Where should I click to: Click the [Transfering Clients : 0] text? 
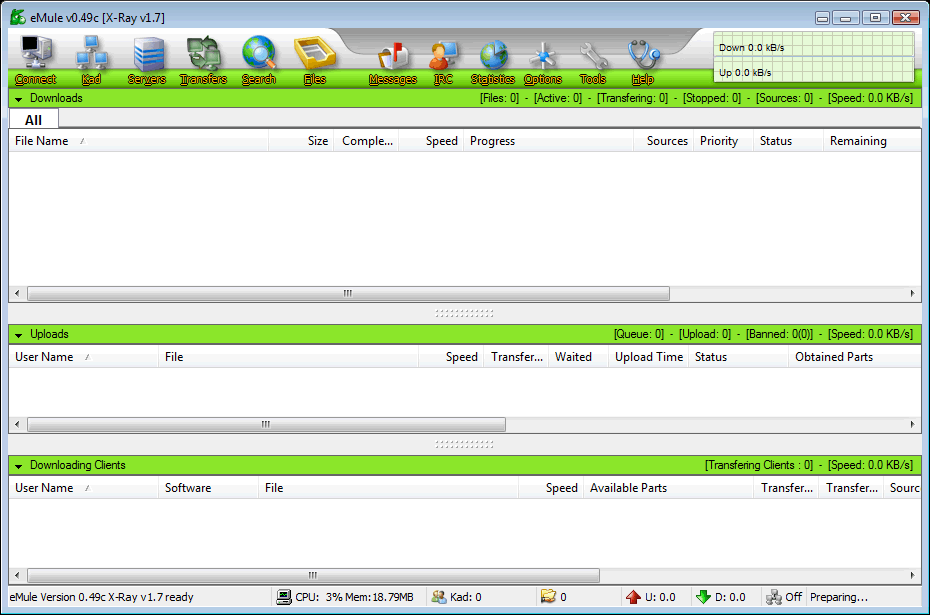pos(759,466)
